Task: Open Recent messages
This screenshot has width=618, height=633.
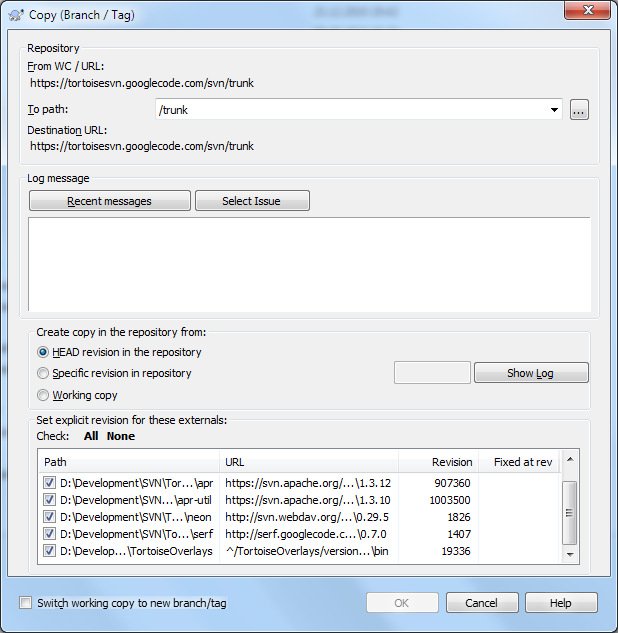Action: click(x=110, y=201)
